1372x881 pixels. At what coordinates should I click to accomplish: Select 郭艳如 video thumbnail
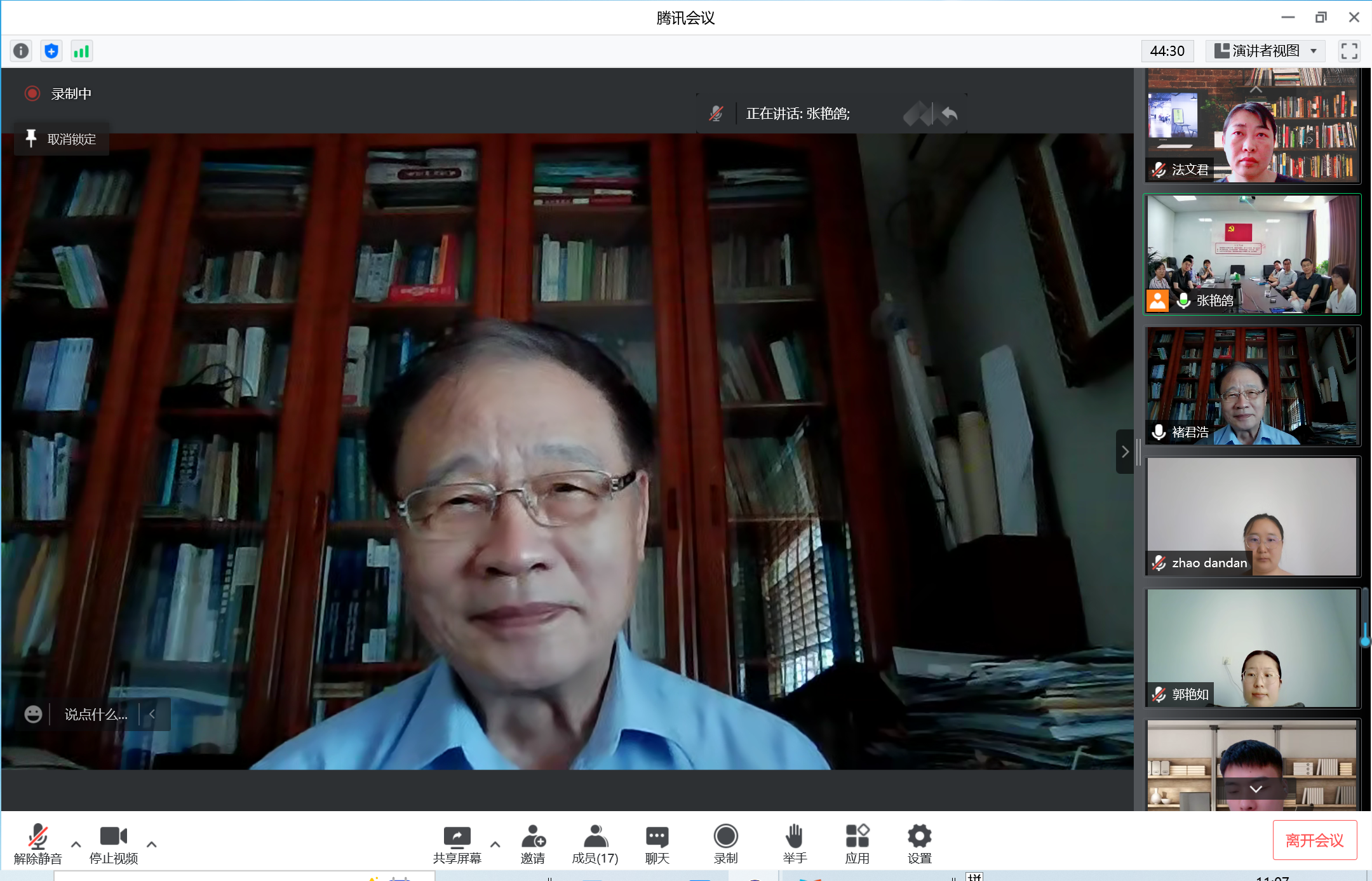(x=1252, y=648)
